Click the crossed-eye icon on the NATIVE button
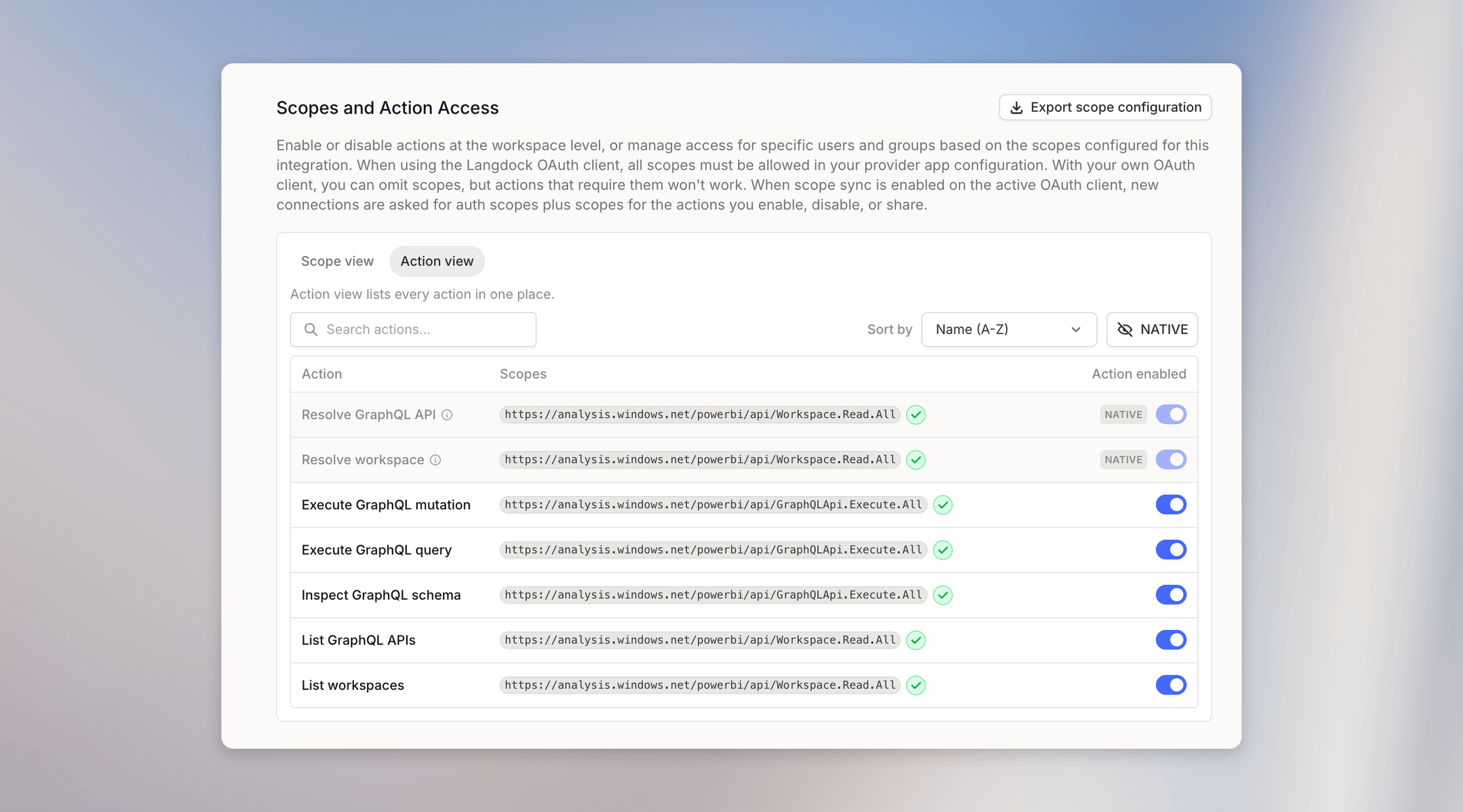 1125,330
